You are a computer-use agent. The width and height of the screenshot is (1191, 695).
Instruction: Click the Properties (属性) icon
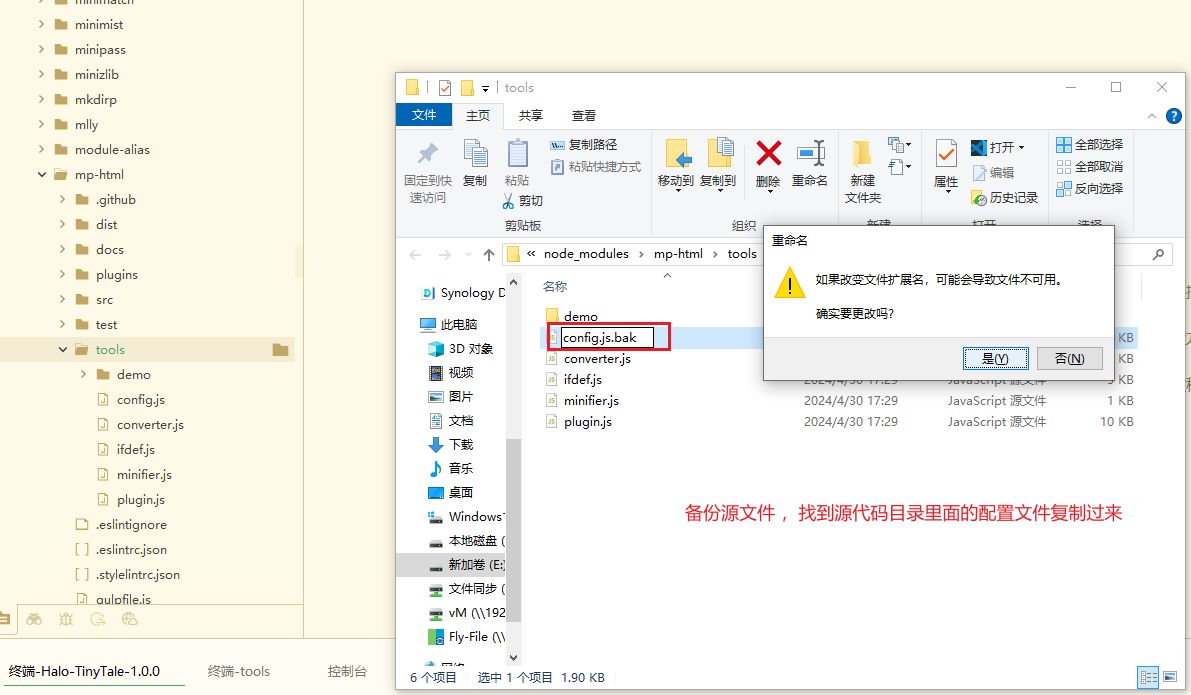click(946, 154)
